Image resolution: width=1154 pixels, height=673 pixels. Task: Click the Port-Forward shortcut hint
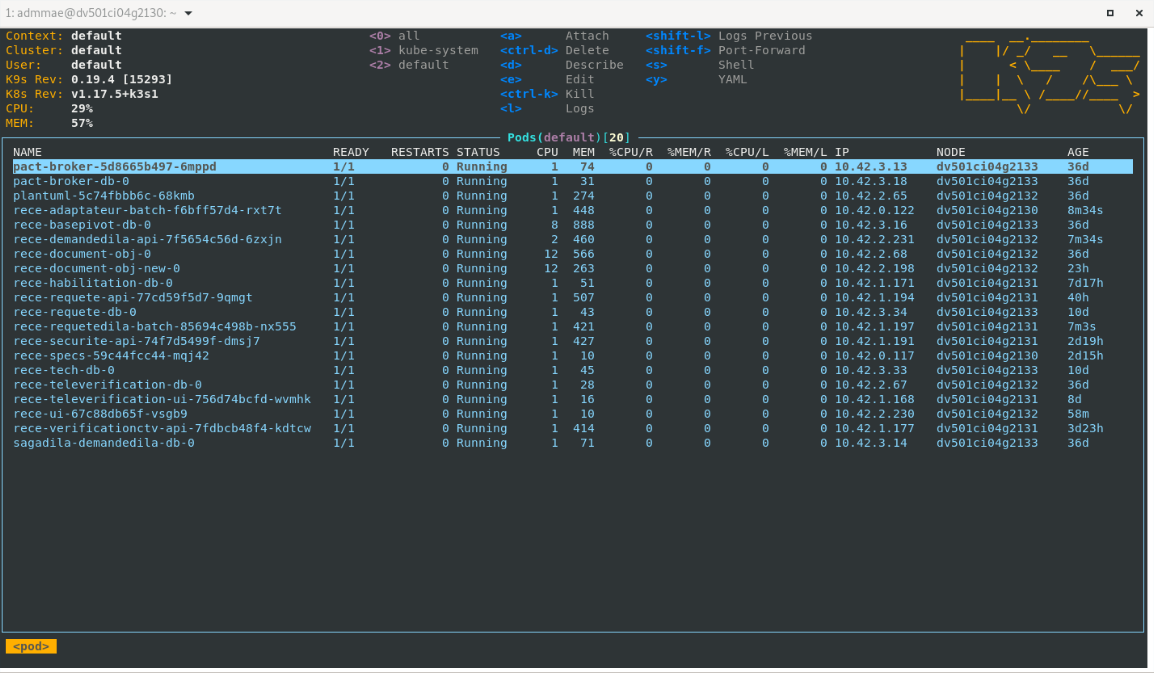click(x=726, y=51)
